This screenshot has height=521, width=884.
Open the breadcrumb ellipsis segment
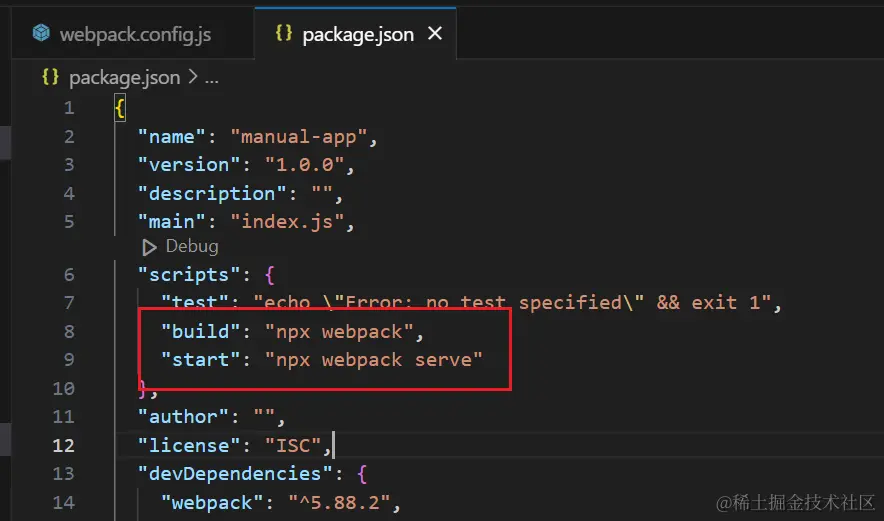coord(211,78)
